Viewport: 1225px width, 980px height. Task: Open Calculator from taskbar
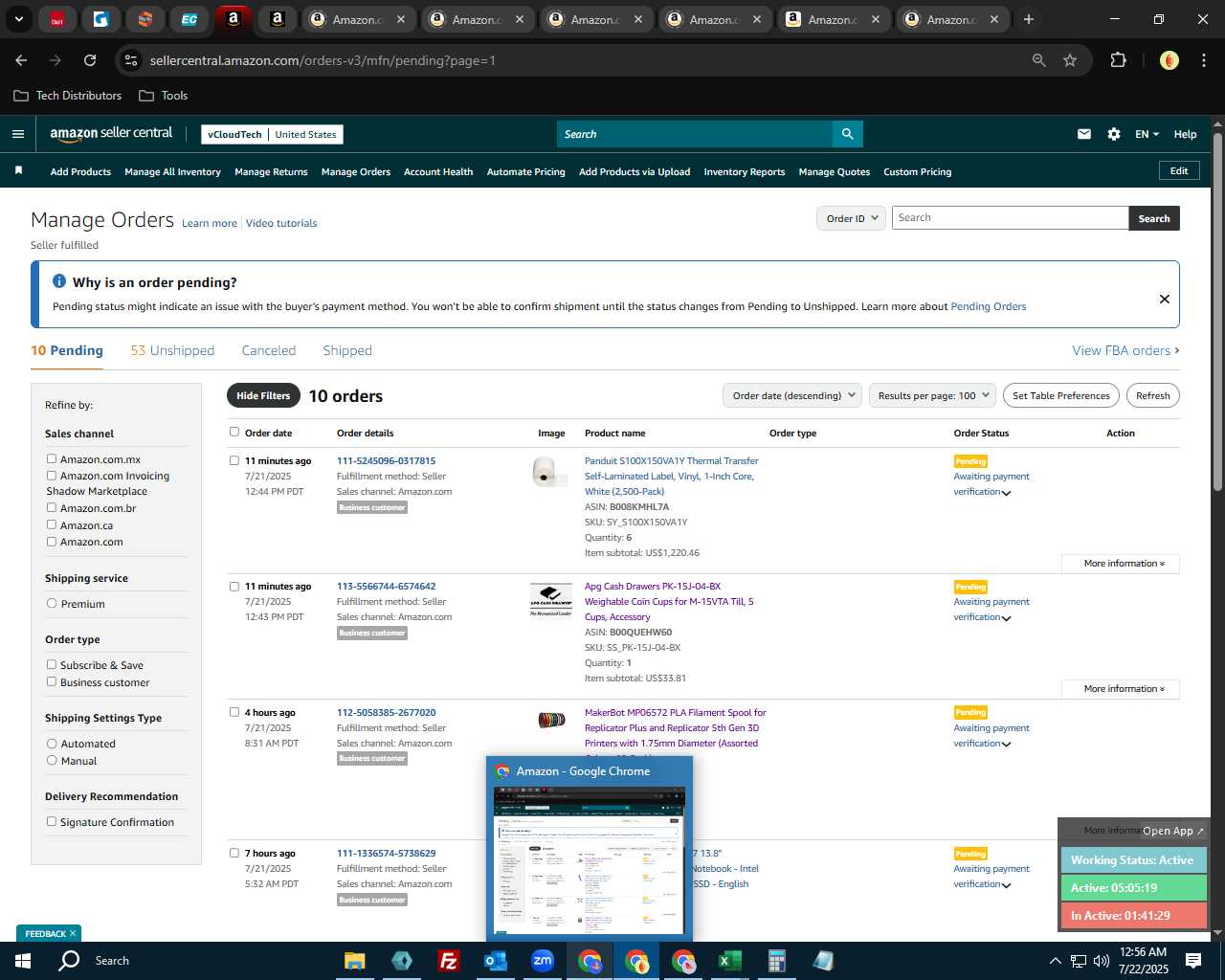coord(776,961)
